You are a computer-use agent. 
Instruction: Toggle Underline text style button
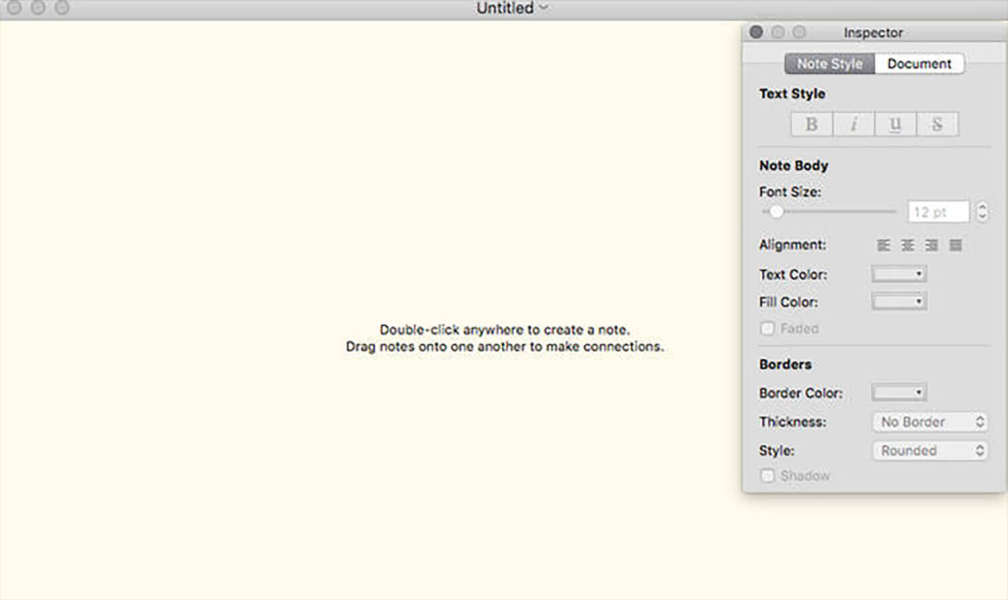(896, 124)
